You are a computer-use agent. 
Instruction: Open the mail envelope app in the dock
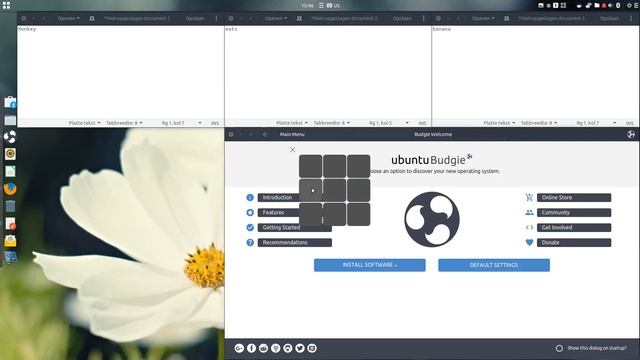(10, 241)
